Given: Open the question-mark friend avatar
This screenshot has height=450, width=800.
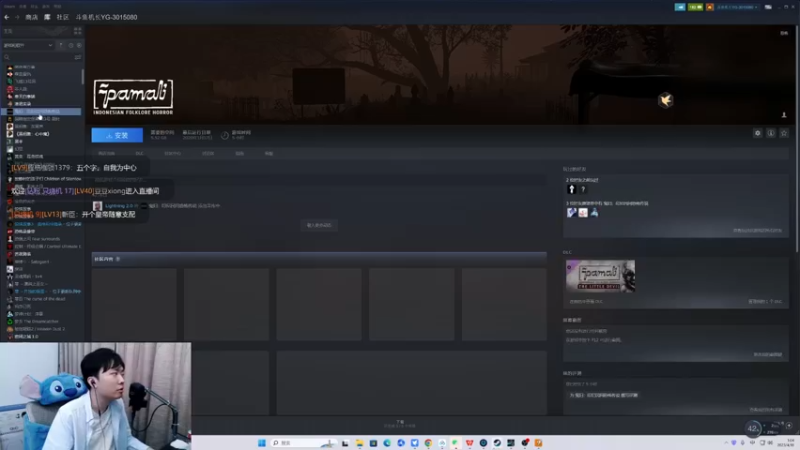Looking at the screenshot, I should 583,189.
